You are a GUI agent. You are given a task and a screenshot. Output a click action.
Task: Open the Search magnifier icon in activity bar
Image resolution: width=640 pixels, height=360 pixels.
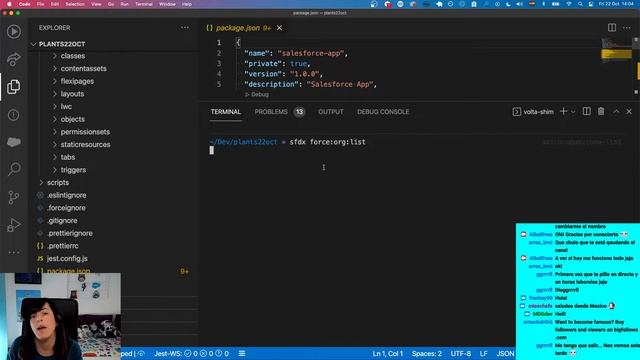pyautogui.click(x=13, y=169)
